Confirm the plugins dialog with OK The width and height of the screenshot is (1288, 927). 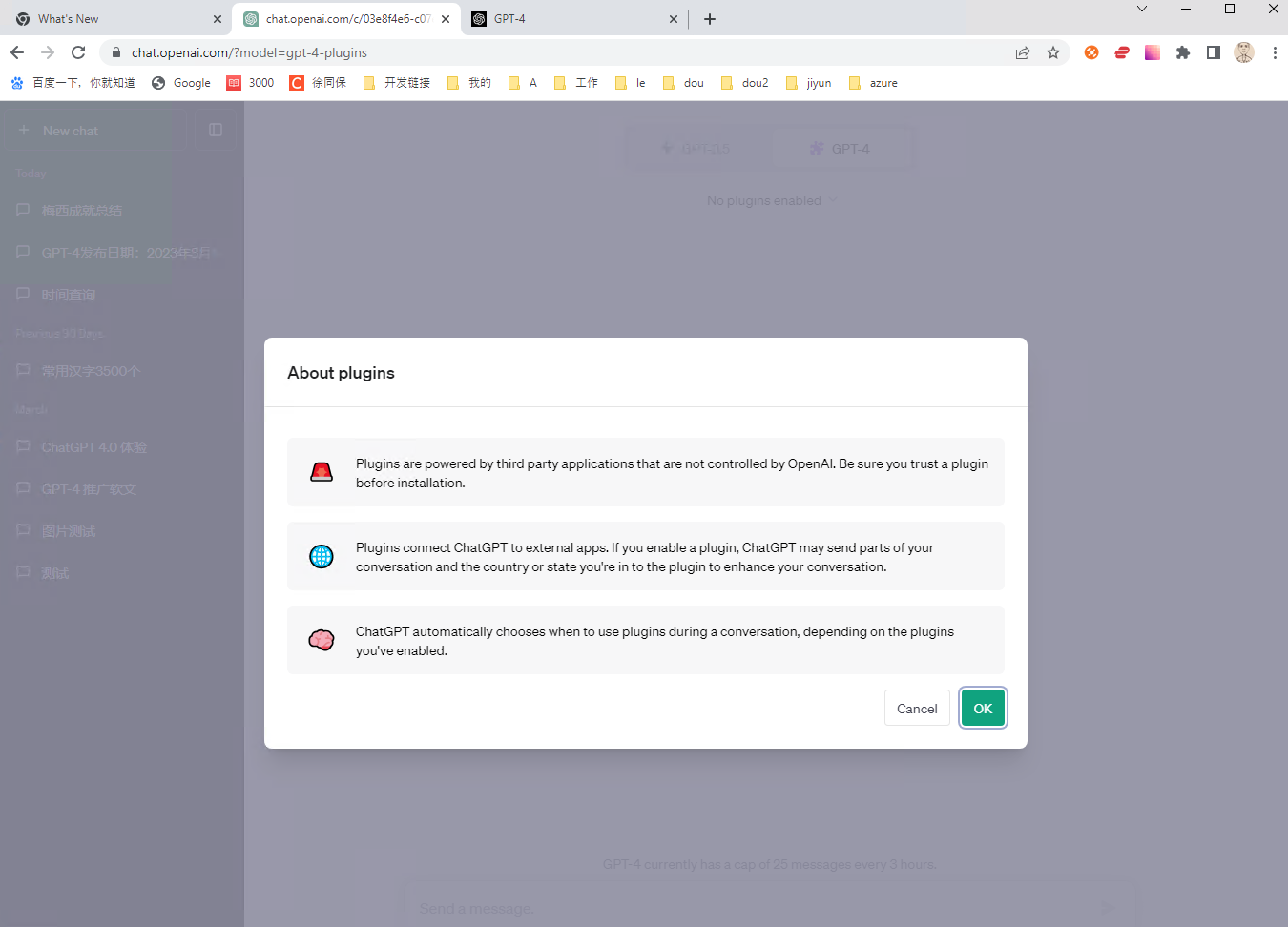coord(983,709)
